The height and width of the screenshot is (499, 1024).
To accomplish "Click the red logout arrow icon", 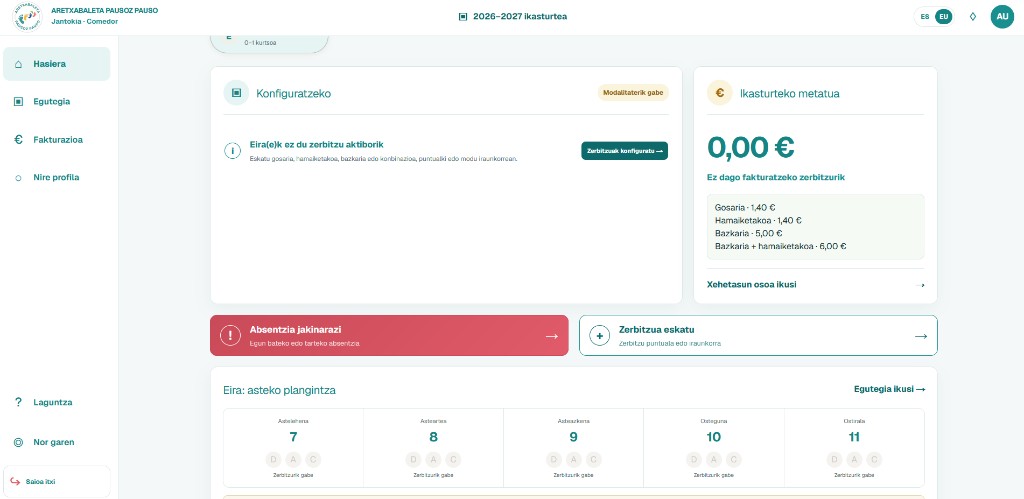I will [15, 481].
